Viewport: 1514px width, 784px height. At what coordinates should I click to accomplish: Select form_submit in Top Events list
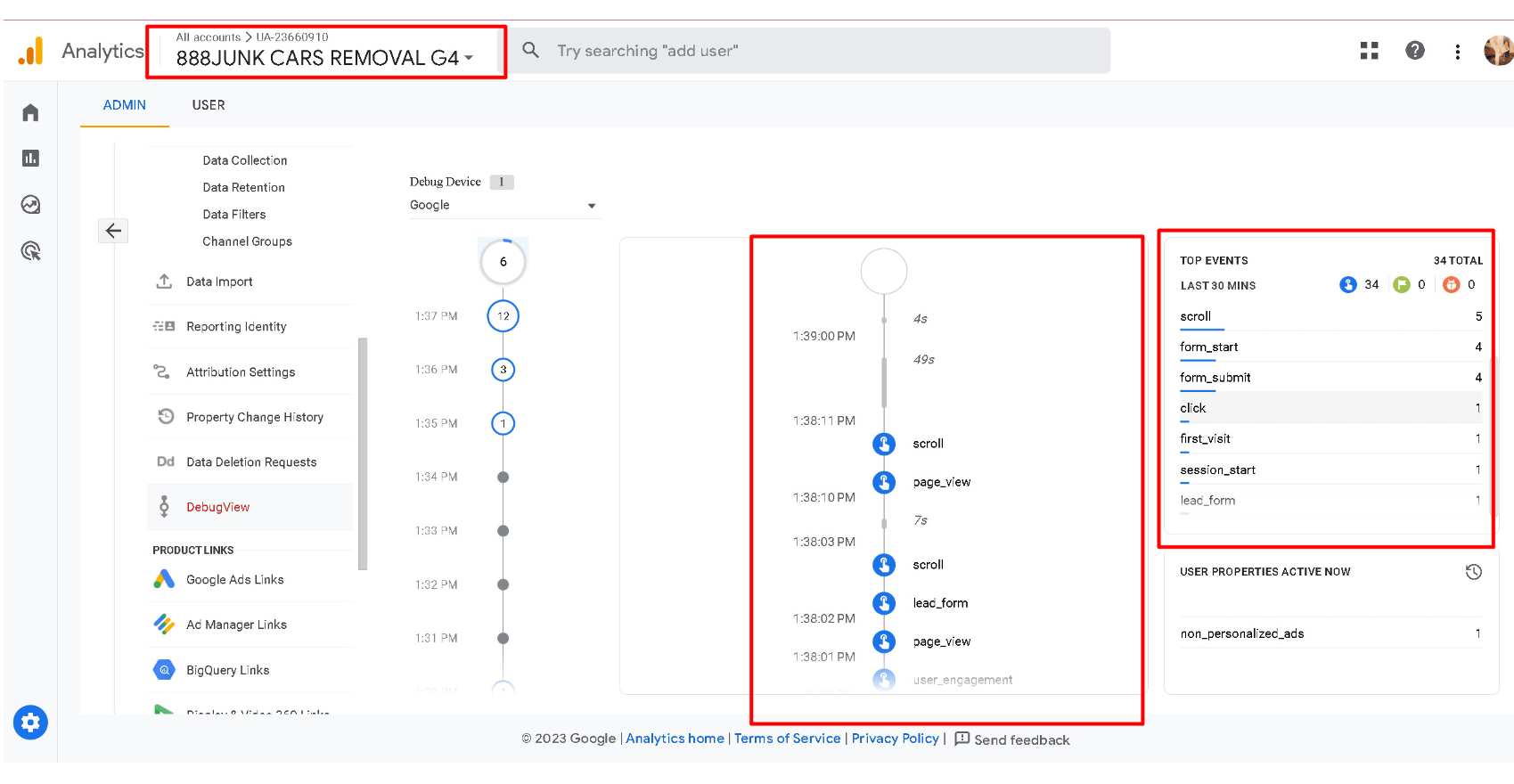1215,378
